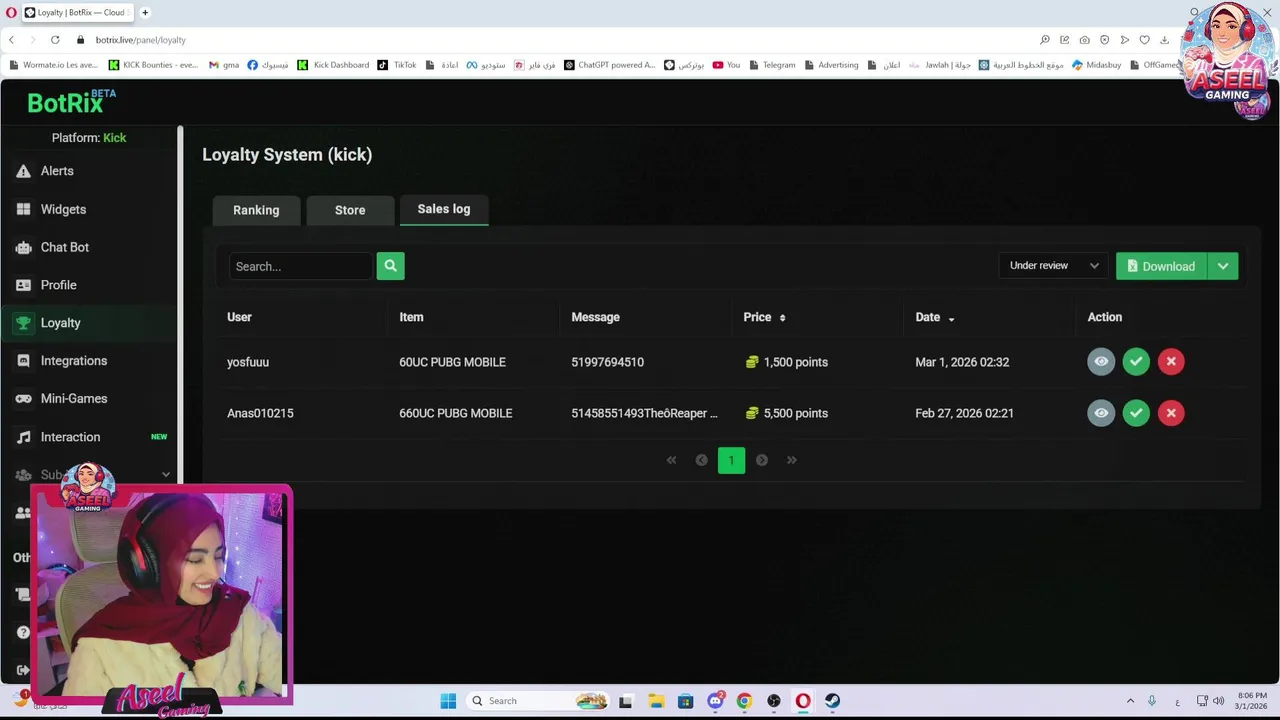Sort sales log by Price column
The height and width of the screenshot is (720, 1280).
764,317
